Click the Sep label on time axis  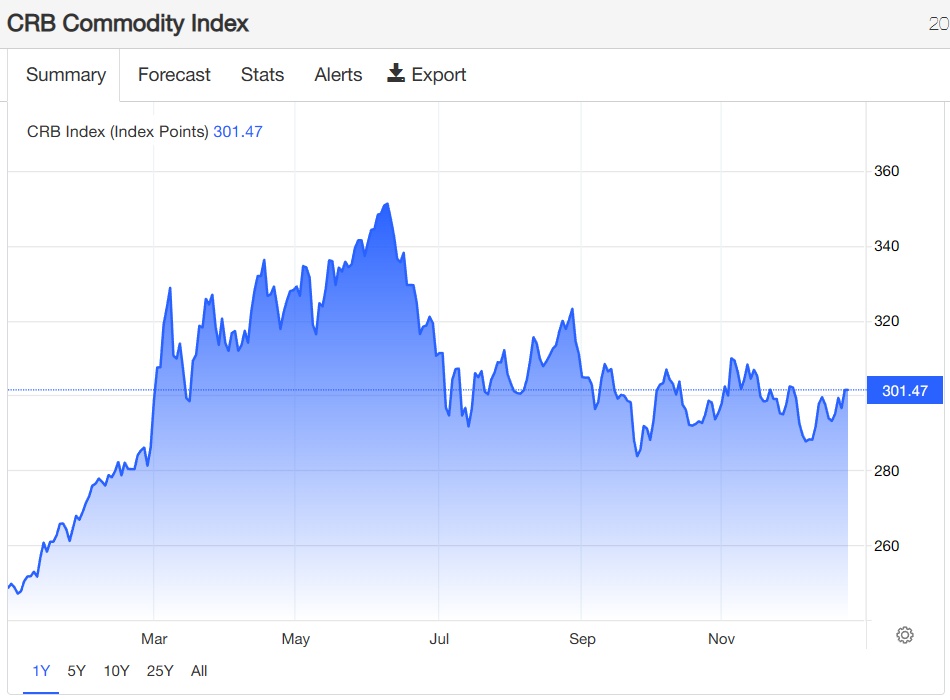582,639
